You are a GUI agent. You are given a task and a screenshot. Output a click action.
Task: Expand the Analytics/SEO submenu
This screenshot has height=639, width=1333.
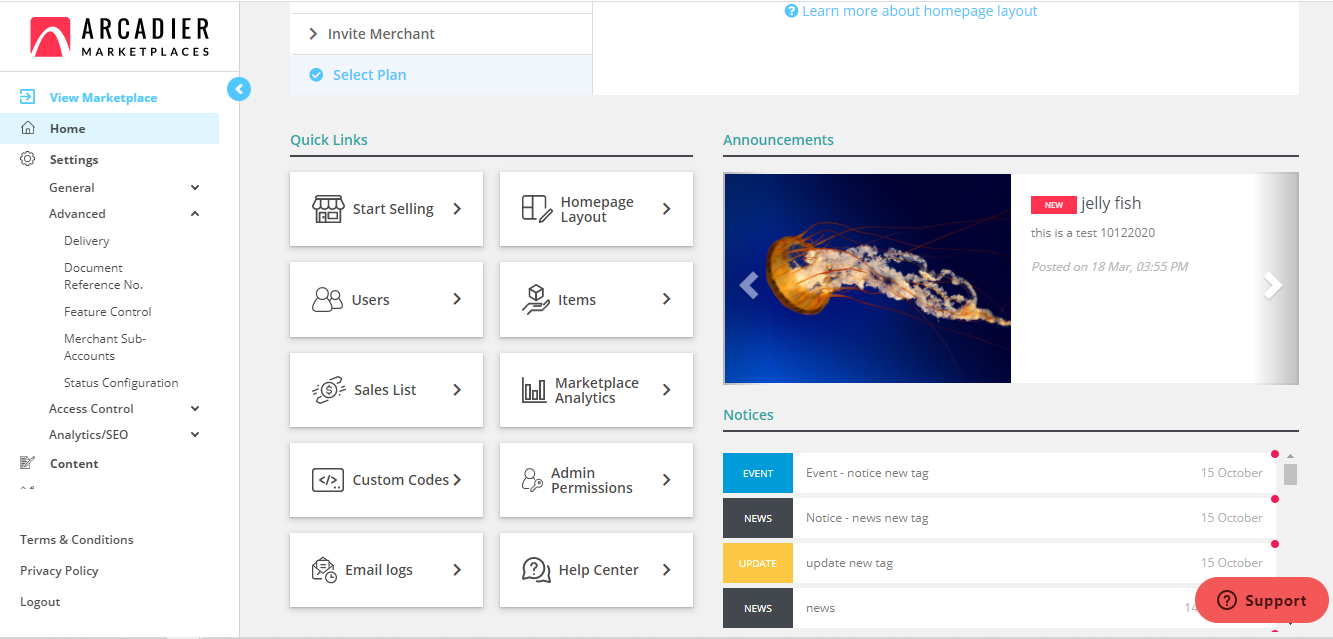click(195, 434)
